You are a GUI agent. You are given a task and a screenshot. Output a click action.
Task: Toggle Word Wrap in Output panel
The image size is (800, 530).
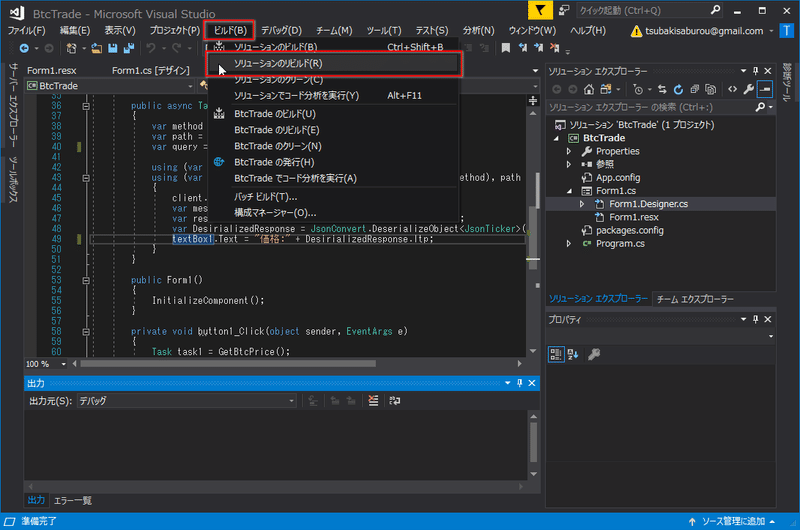click(x=394, y=401)
